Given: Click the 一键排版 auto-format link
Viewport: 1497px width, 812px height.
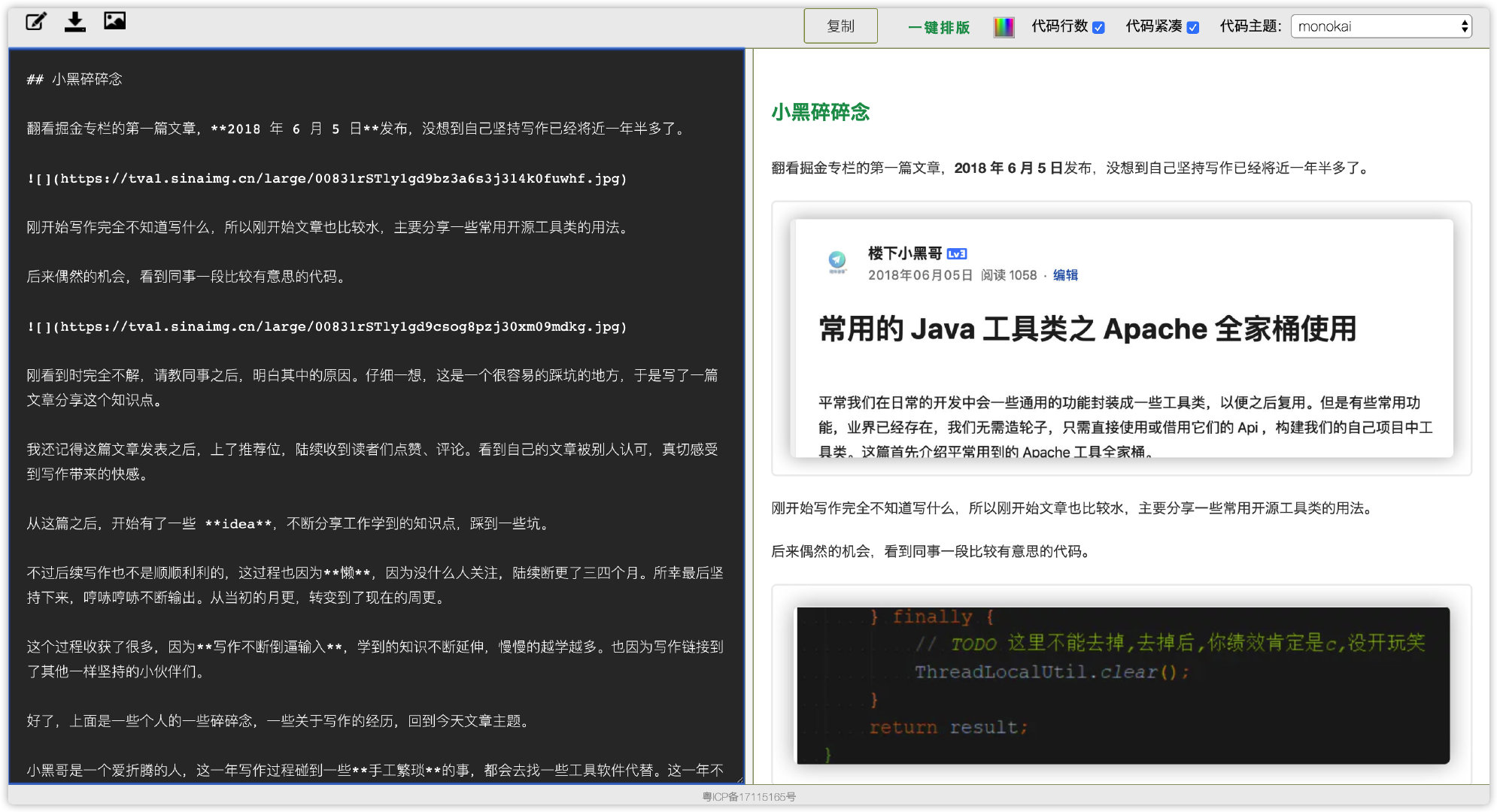Looking at the screenshot, I should 938,28.
